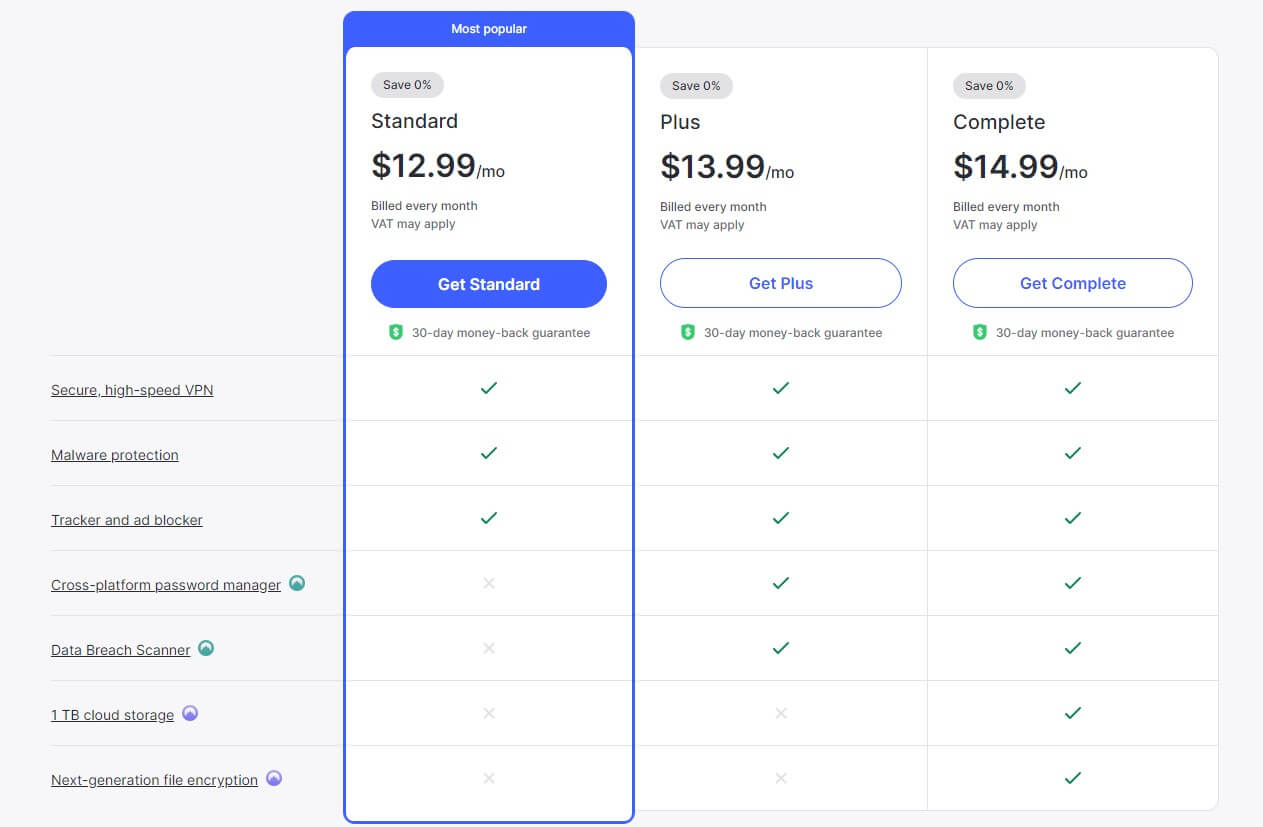Click Plus X mark for 1 TB cloud storage
The width and height of the screenshot is (1263, 827).
tap(781, 713)
